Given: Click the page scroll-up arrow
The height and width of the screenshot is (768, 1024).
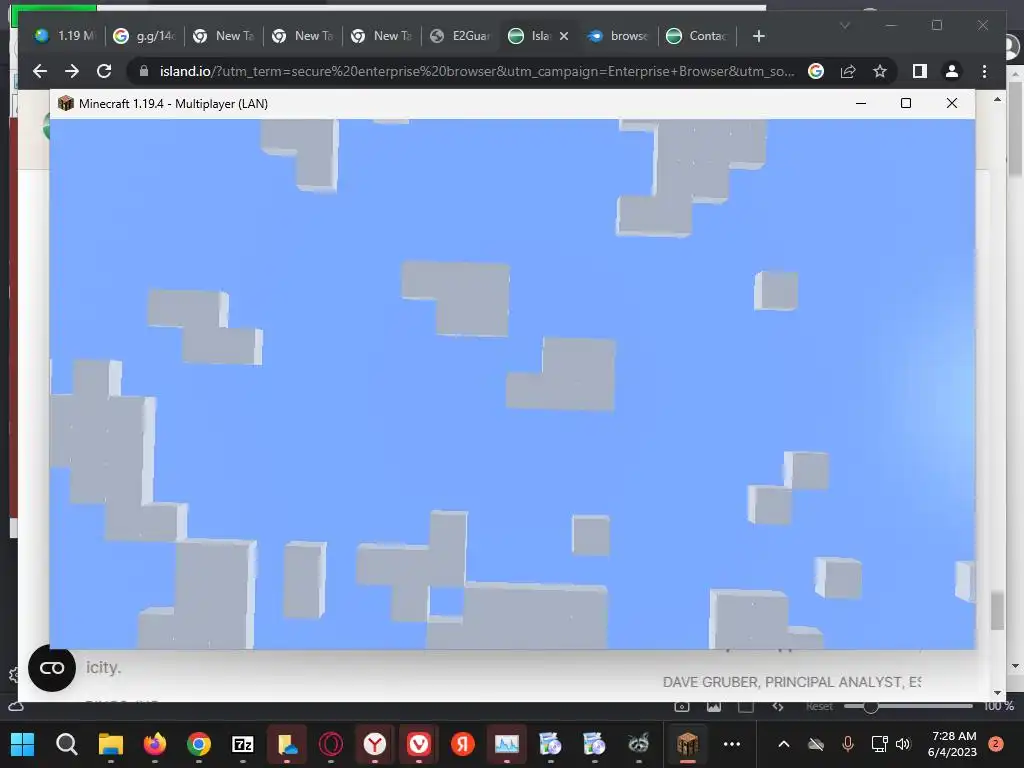Looking at the screenshot, I should pos(997,99).
